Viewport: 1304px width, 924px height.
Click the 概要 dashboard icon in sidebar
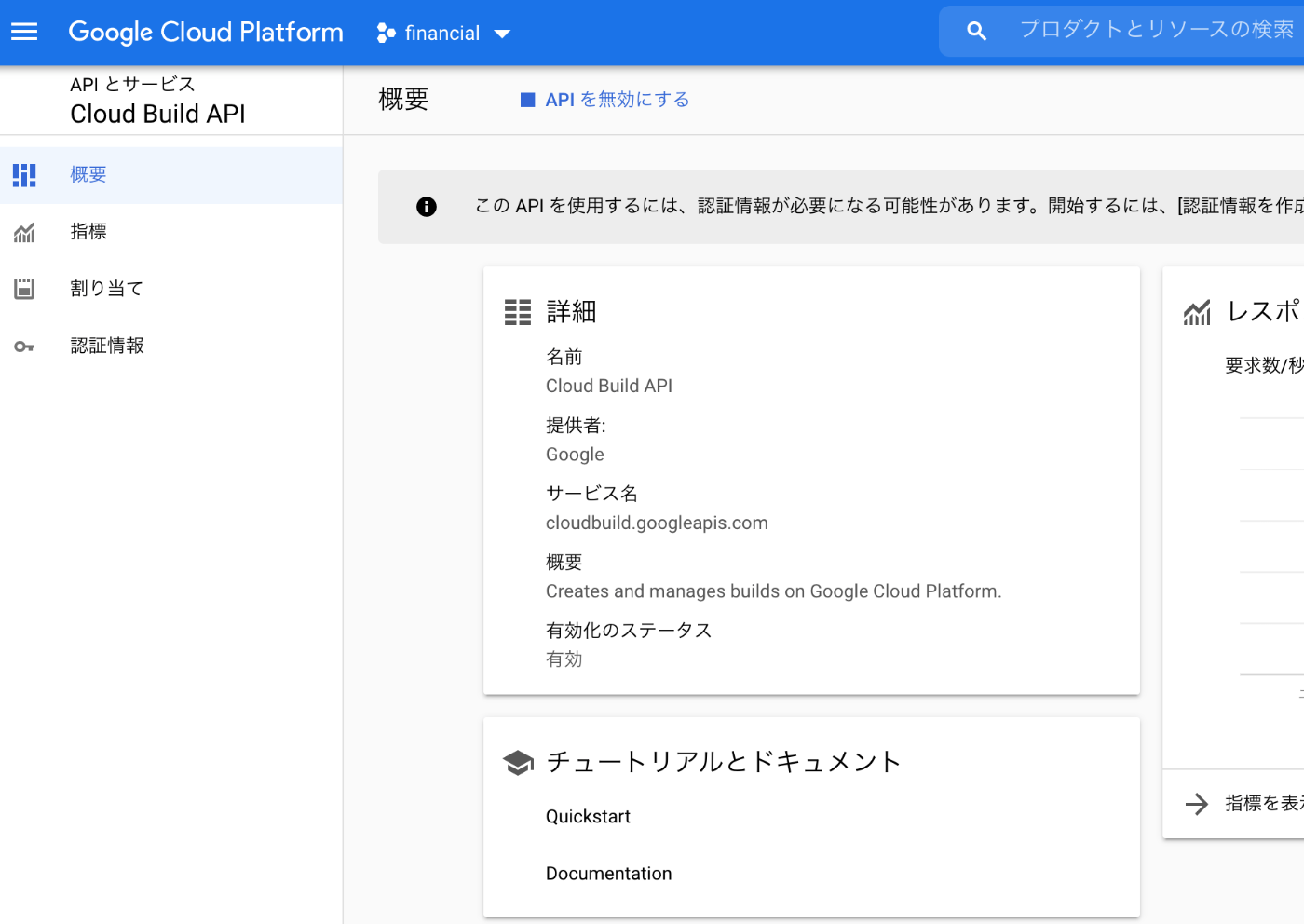point(24,175)
